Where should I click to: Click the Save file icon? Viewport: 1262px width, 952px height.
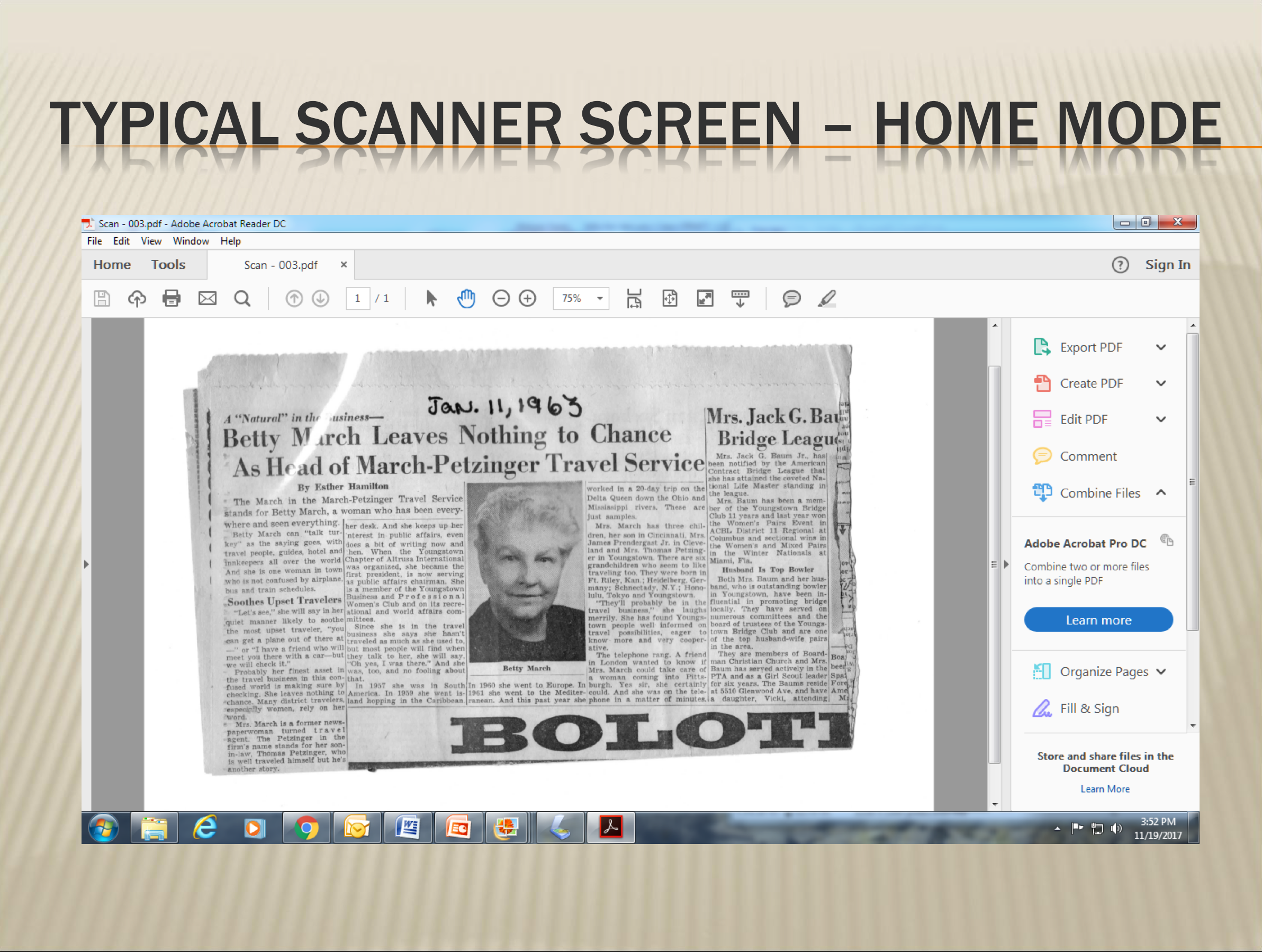click(x=102, y=299)
